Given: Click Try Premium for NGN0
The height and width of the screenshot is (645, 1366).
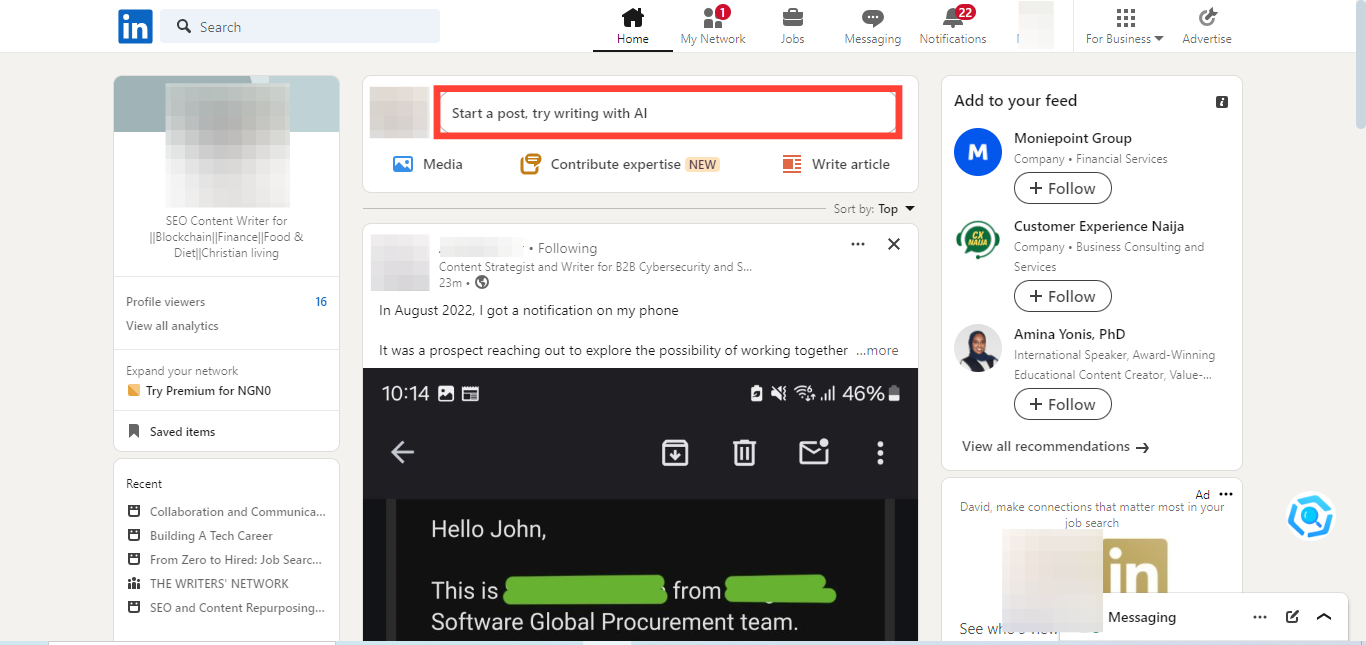Looking at the screenshot, I should (x=208, y=391).
